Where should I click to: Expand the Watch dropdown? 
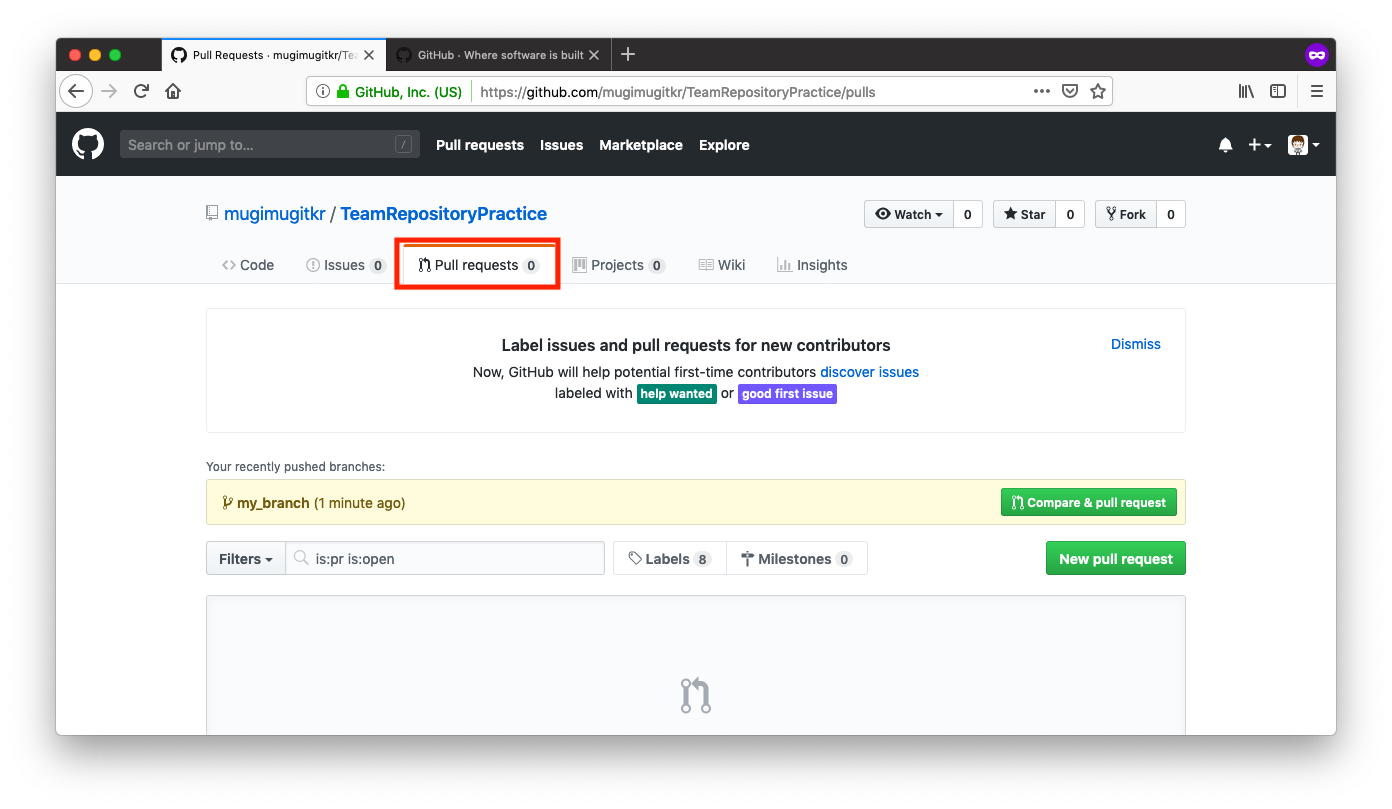pyautogui.click(x=909, y=214)
